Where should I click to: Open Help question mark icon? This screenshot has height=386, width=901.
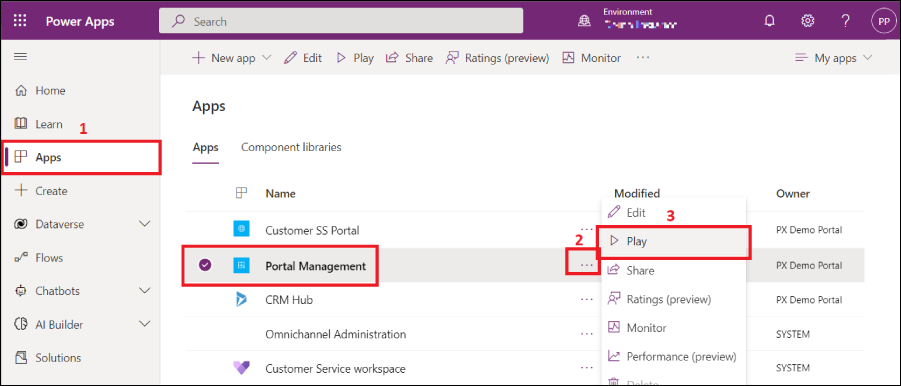[x=845, y=21]
